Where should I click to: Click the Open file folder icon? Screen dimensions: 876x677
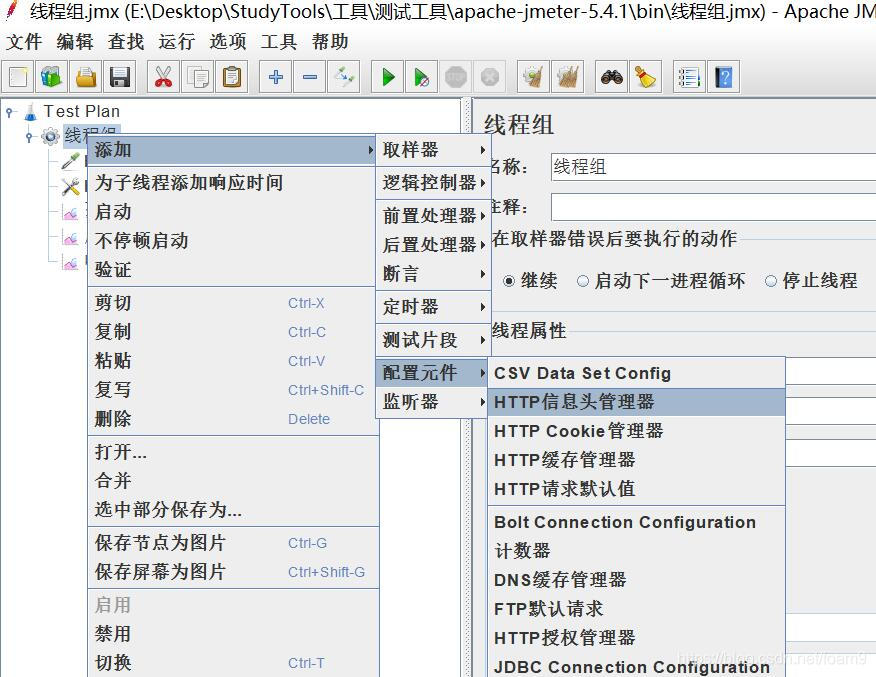pyautogui.click(x=85, y=77)
